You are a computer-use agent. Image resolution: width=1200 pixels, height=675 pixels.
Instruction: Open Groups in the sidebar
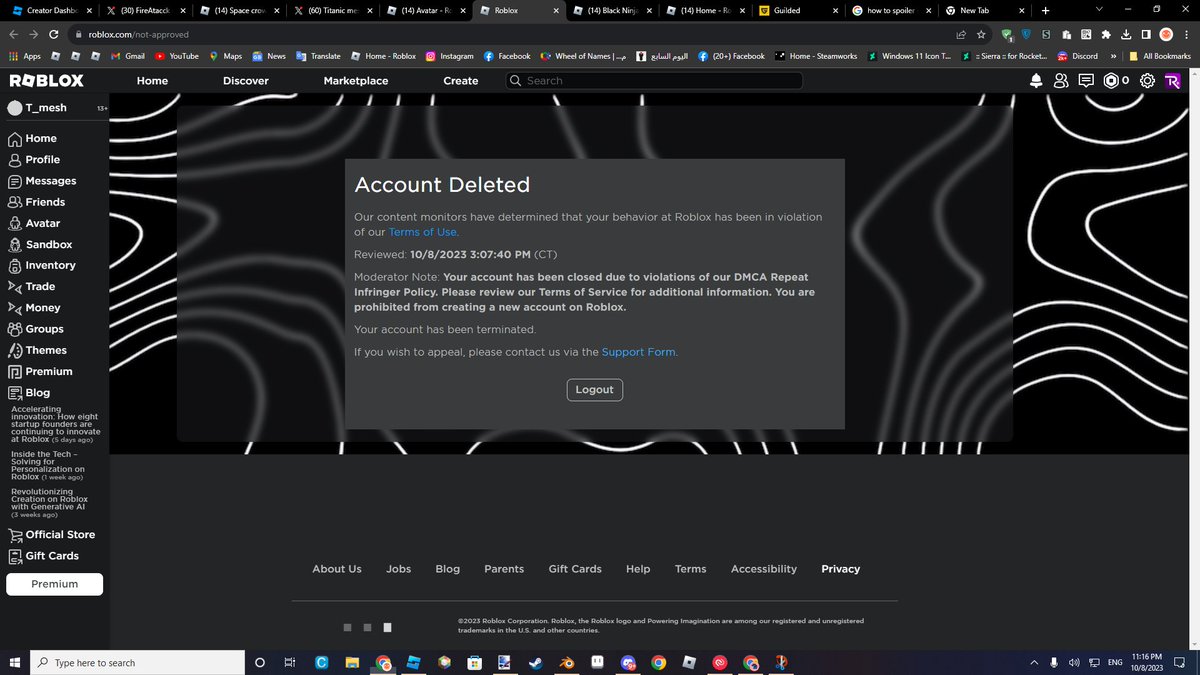coord(36,329)
